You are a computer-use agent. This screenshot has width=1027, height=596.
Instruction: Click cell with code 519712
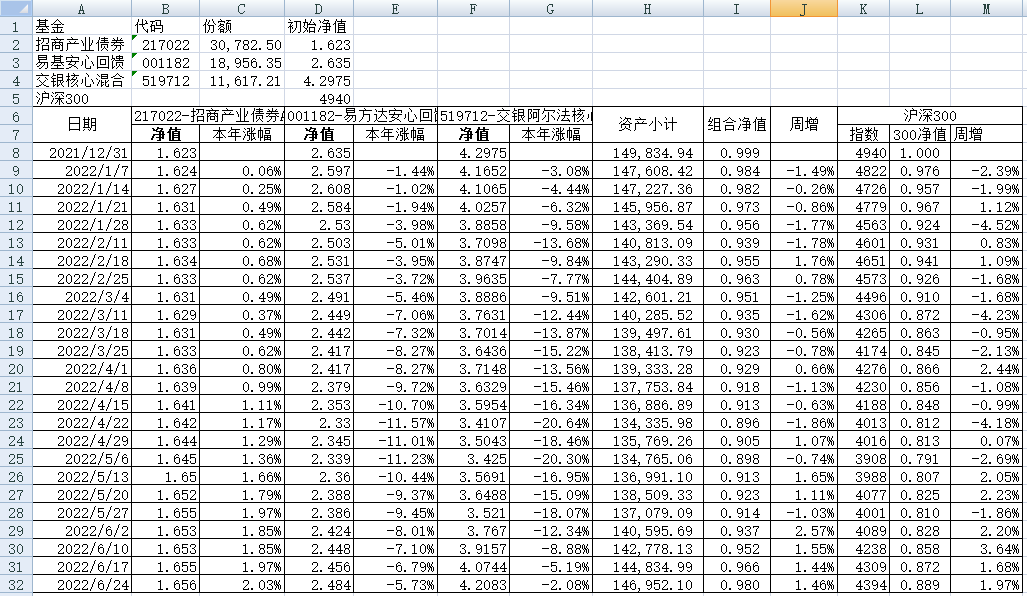[165, 81]
